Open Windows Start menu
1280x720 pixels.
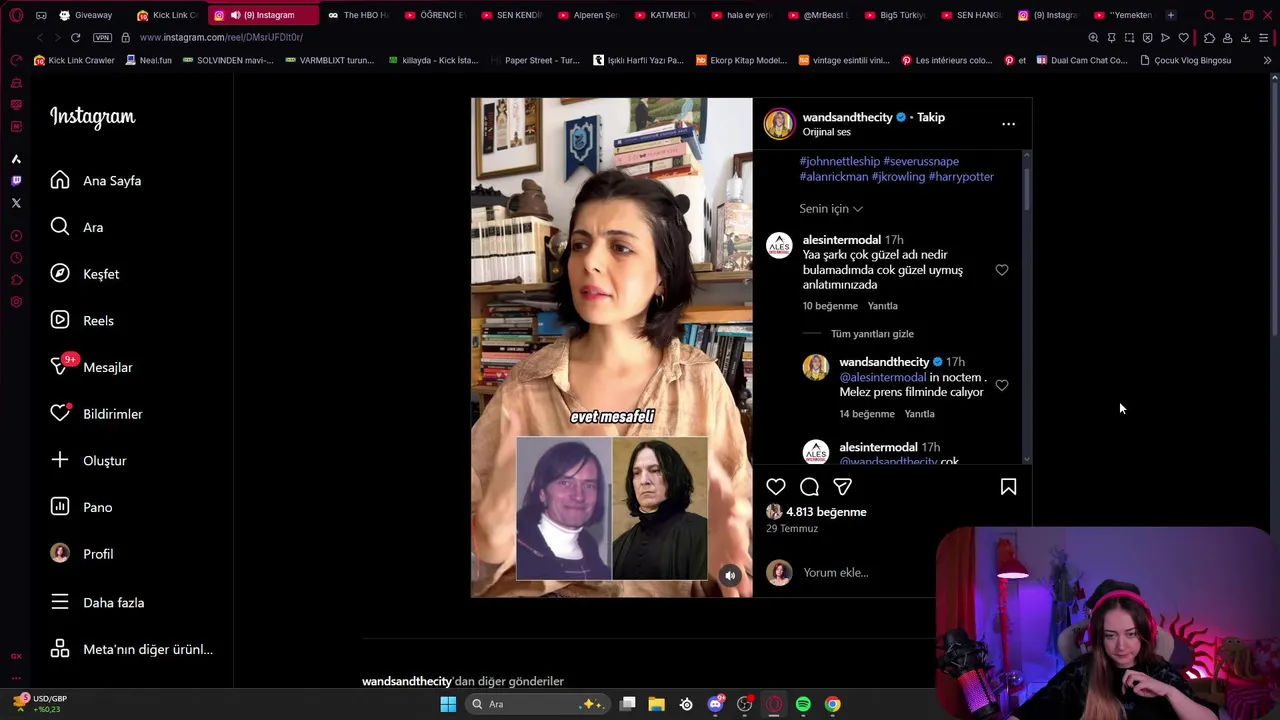click(x=448, y=704)
